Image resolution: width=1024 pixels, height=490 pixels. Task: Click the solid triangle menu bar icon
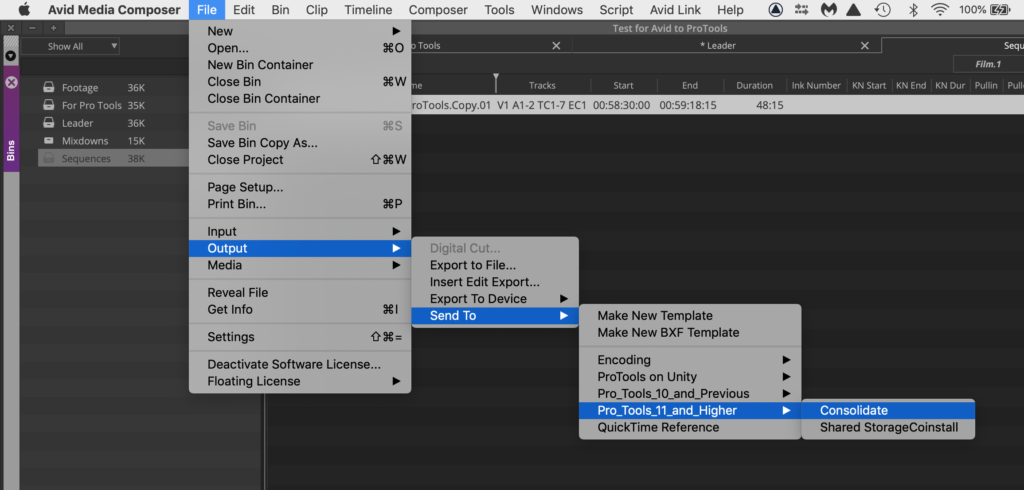coord(854,10)
